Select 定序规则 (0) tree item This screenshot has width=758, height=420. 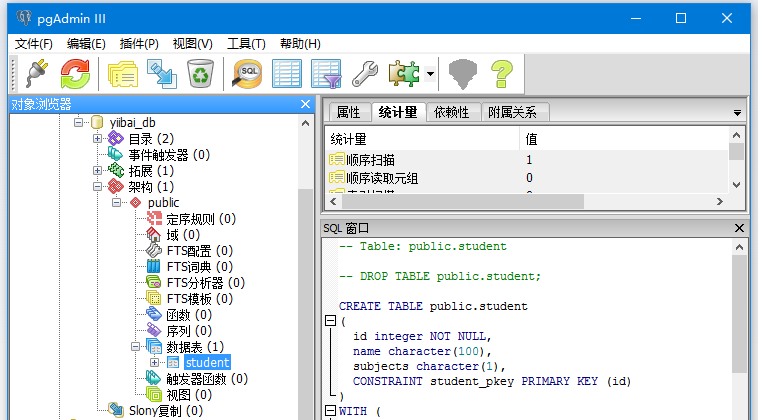coord(201,219)
